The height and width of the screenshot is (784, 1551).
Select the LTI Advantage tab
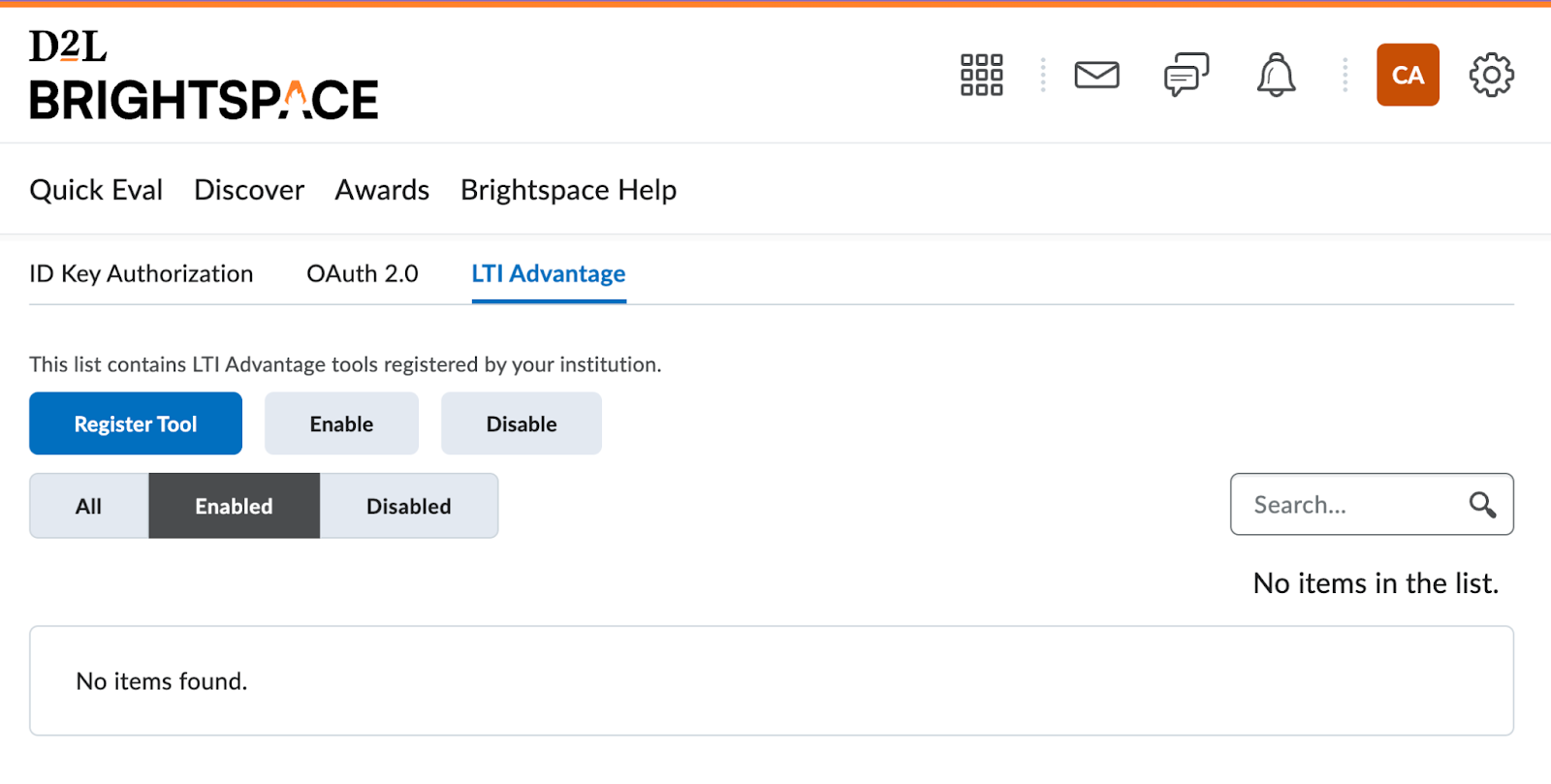coord(549,274)
